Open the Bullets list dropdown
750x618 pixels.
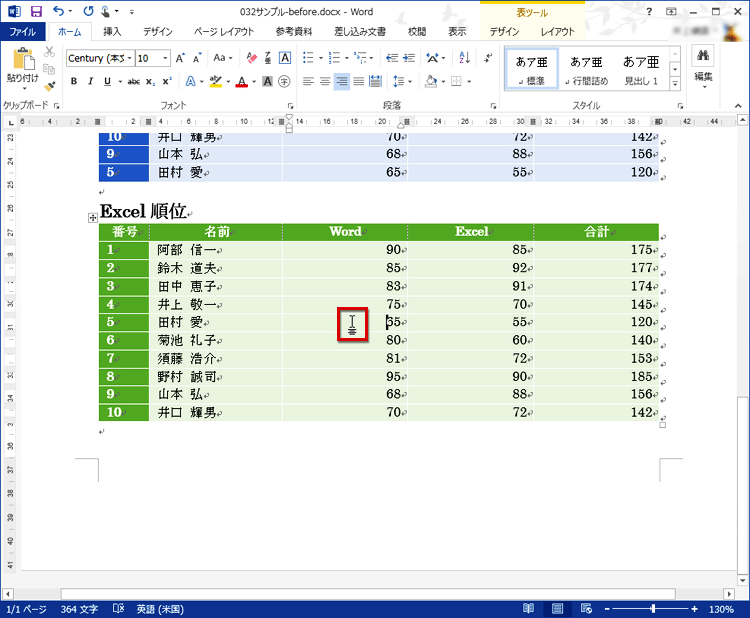321,58
